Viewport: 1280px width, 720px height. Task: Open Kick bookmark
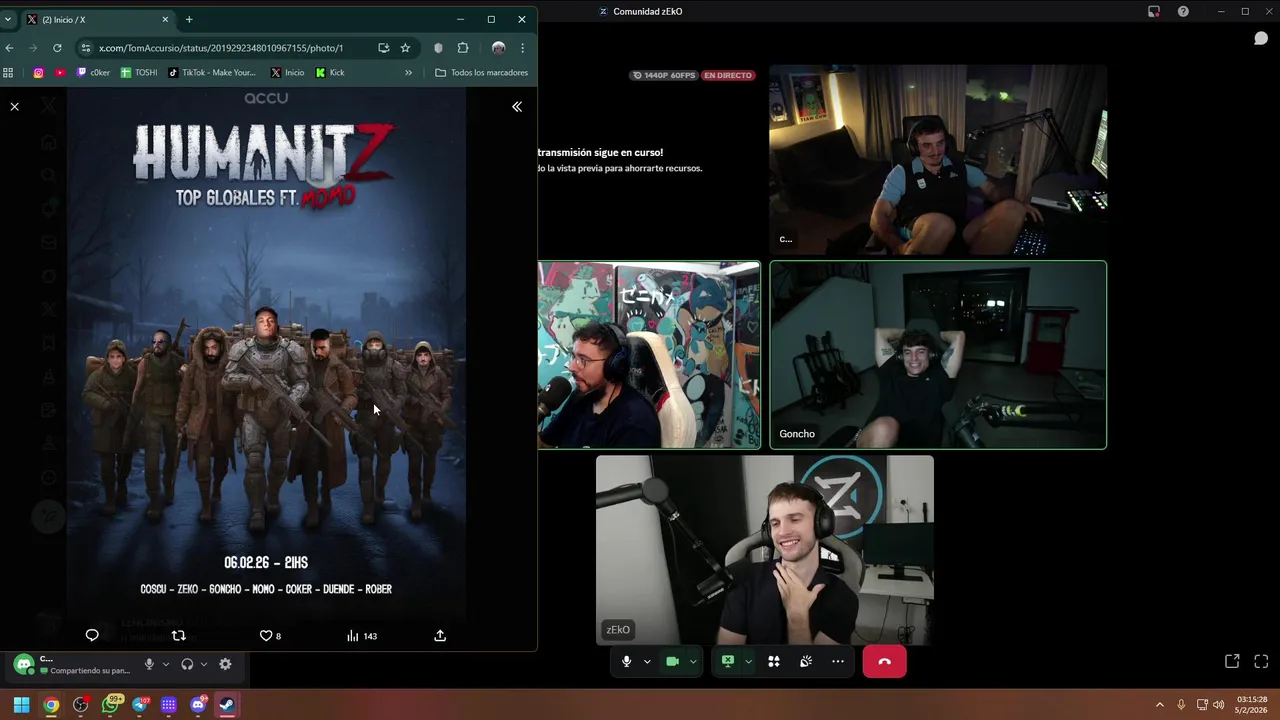(330, 72)
